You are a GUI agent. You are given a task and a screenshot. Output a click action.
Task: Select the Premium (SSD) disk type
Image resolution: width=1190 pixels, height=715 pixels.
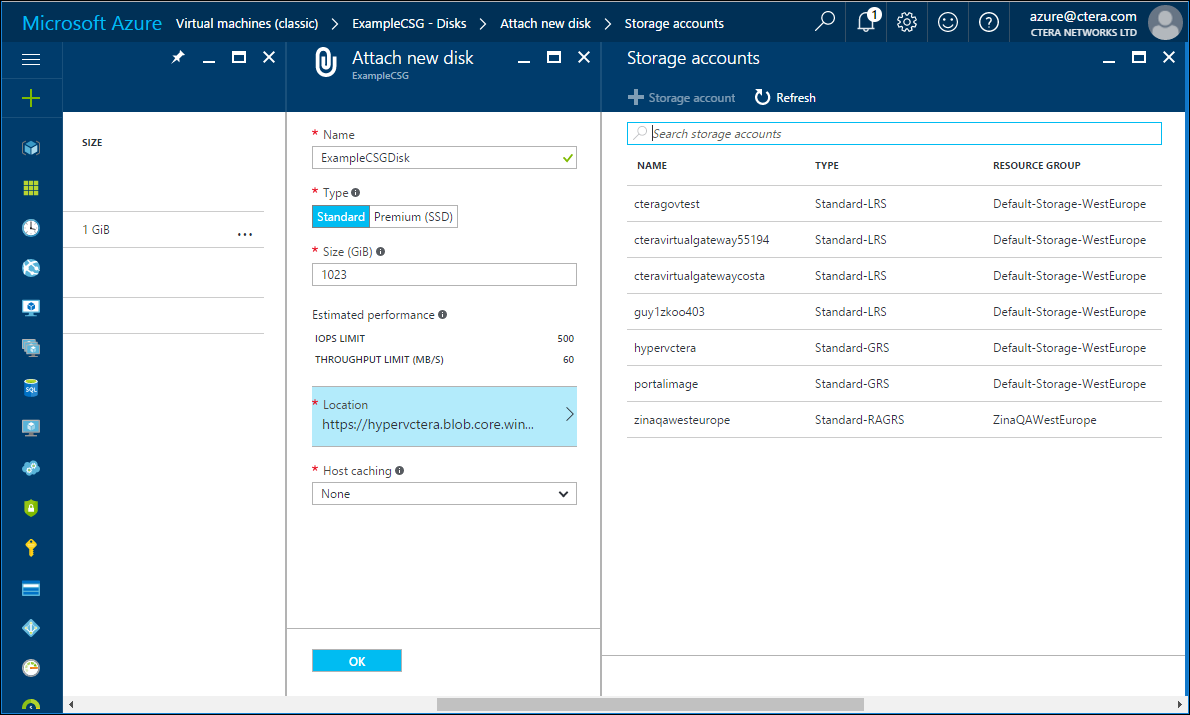414,216
